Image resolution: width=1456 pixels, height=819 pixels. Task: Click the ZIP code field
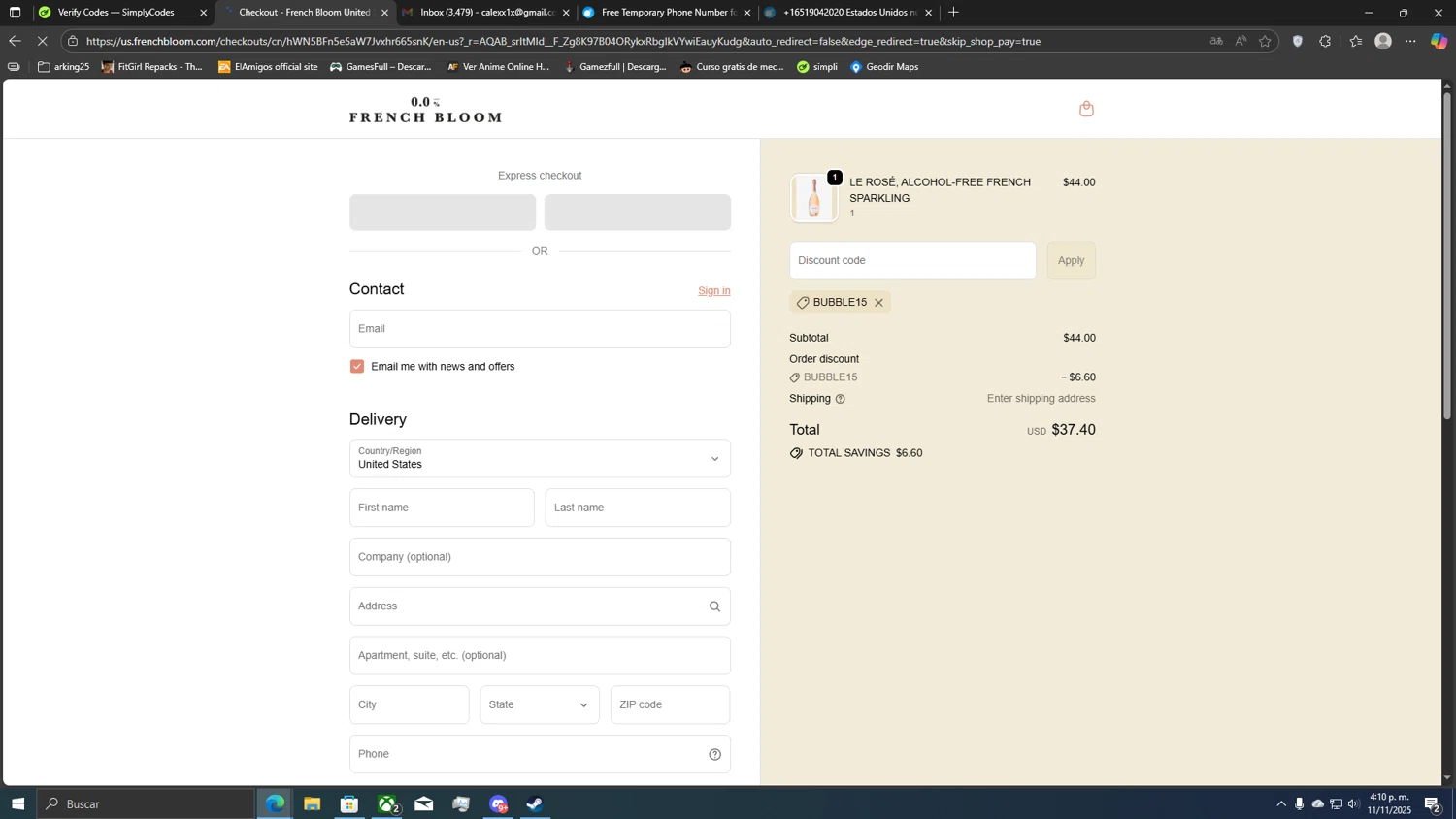[670, 704]
